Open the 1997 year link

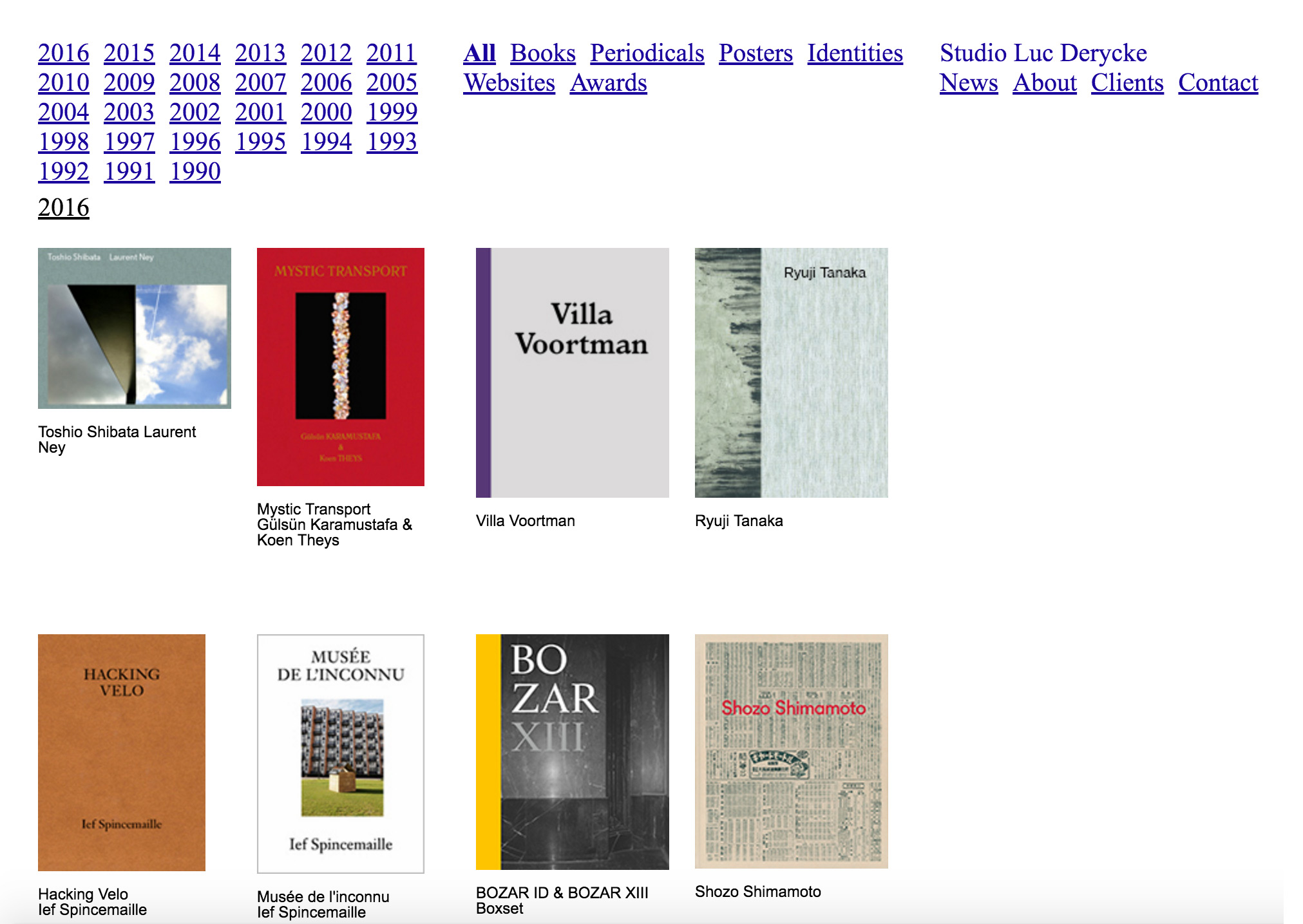tap(129, 142)
